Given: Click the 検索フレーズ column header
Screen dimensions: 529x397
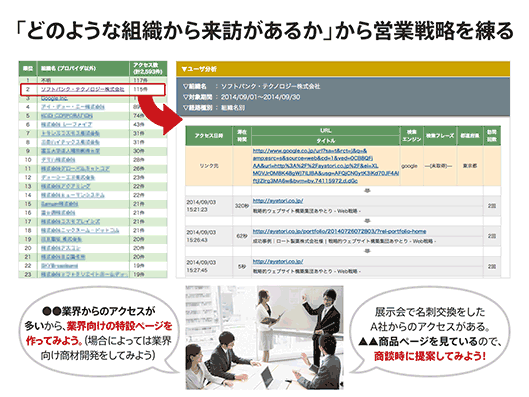Looking at the screenshot, I should [440, 136].
